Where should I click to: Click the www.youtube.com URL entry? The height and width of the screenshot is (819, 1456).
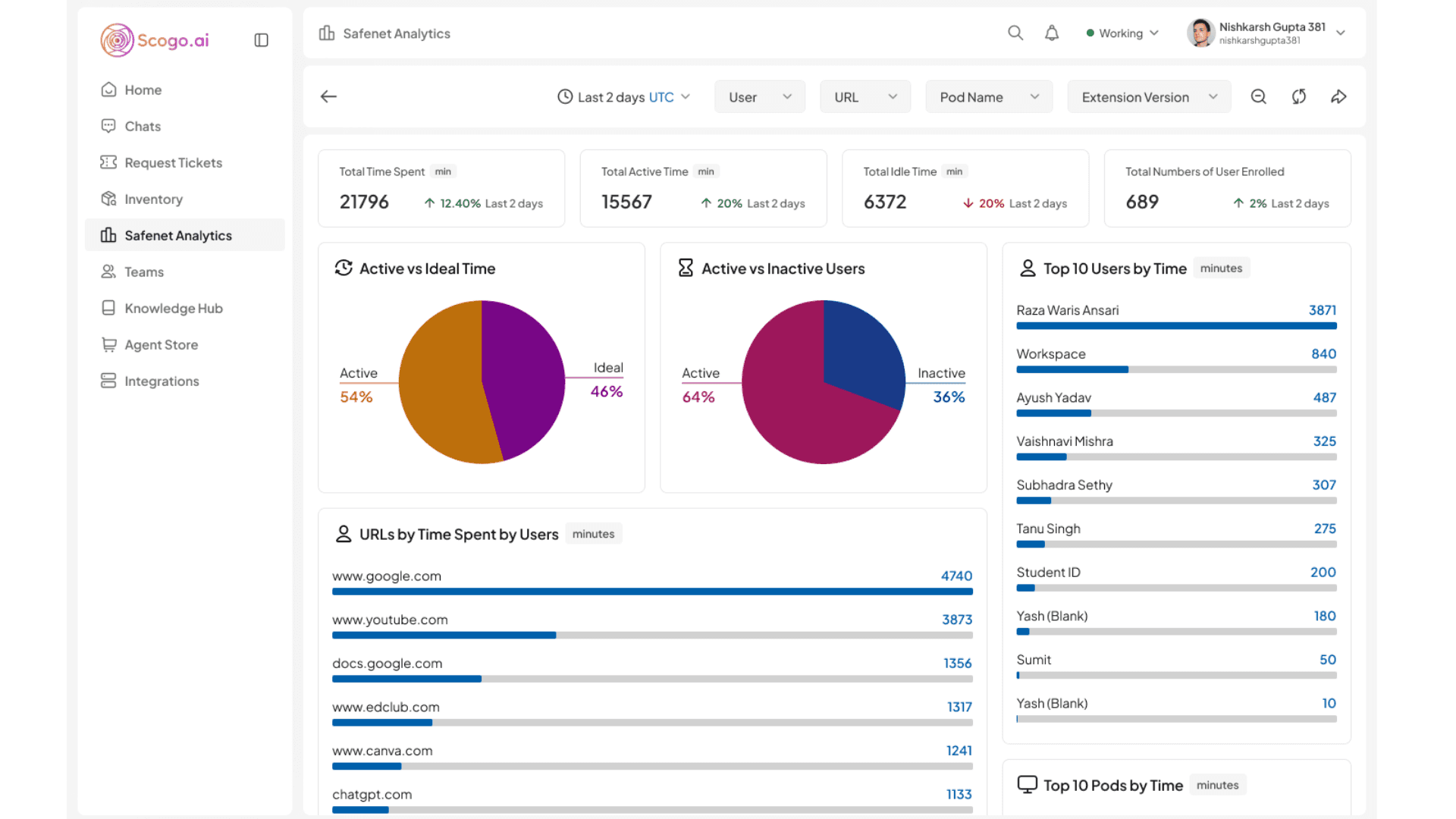pyautogui.click(x=390, y=620)
